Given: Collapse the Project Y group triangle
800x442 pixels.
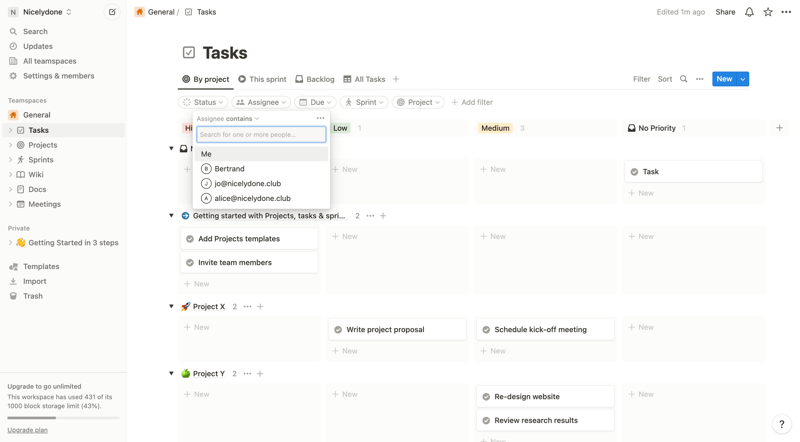Looking at the screenshot, I should [171, 374].
